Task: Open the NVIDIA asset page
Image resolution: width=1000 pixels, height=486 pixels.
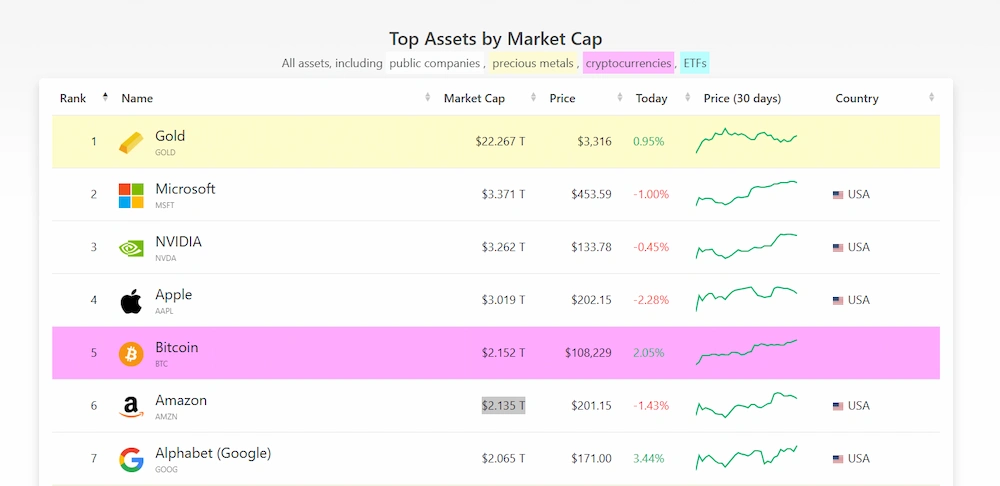Action: coord(178,242)
